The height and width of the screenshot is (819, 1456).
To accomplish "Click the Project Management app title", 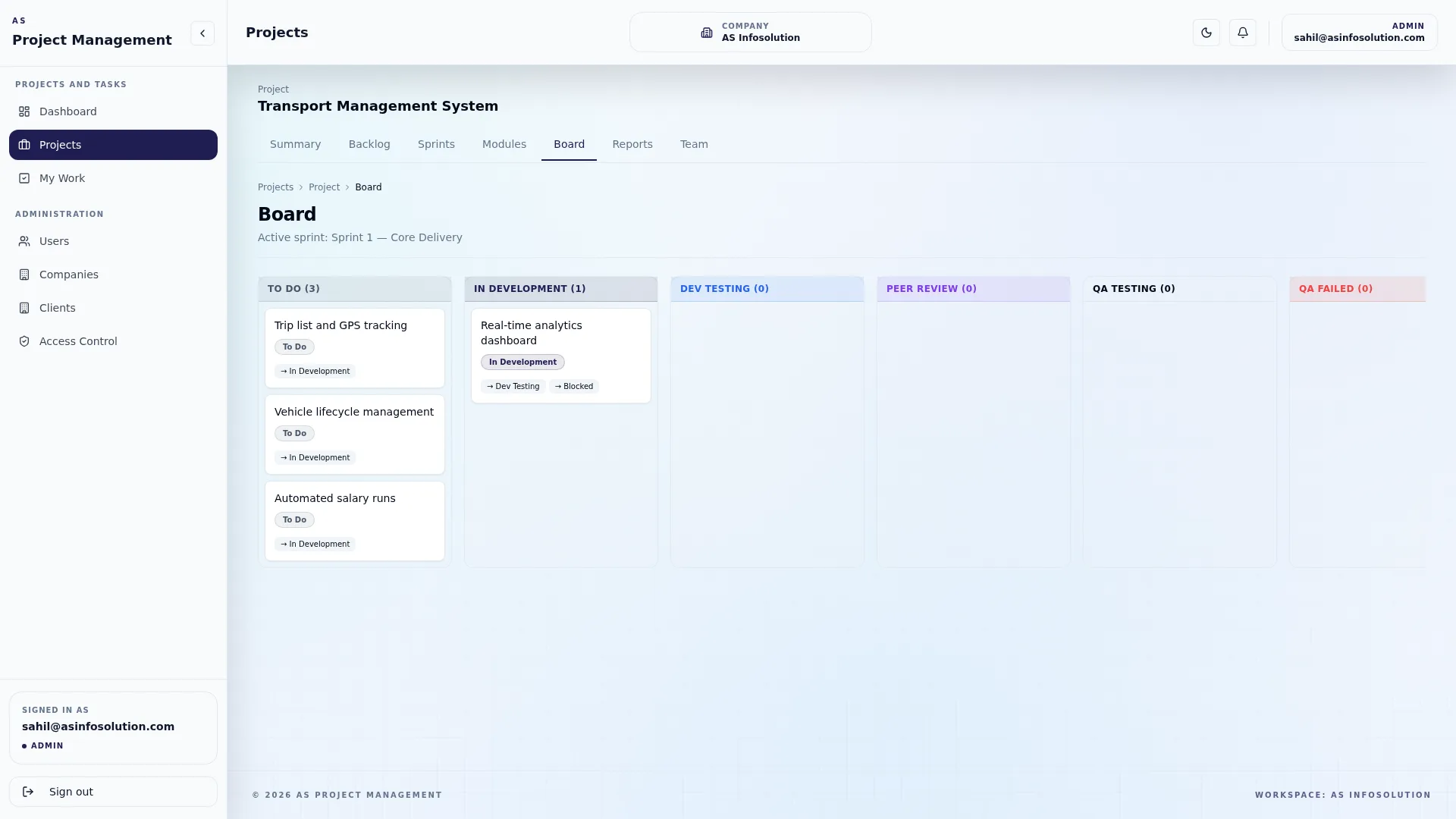I will (92, 40).
